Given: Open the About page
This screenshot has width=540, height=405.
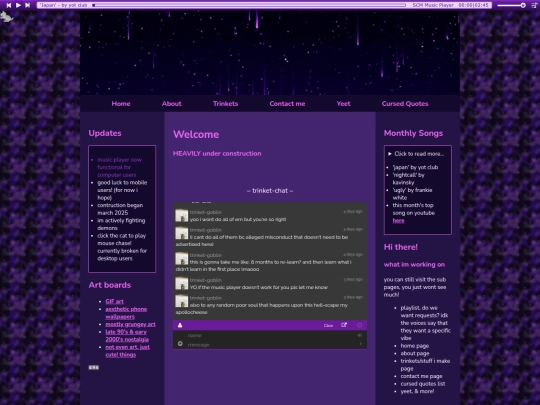Looking at the screenshot, I should [x=172, y=104].
